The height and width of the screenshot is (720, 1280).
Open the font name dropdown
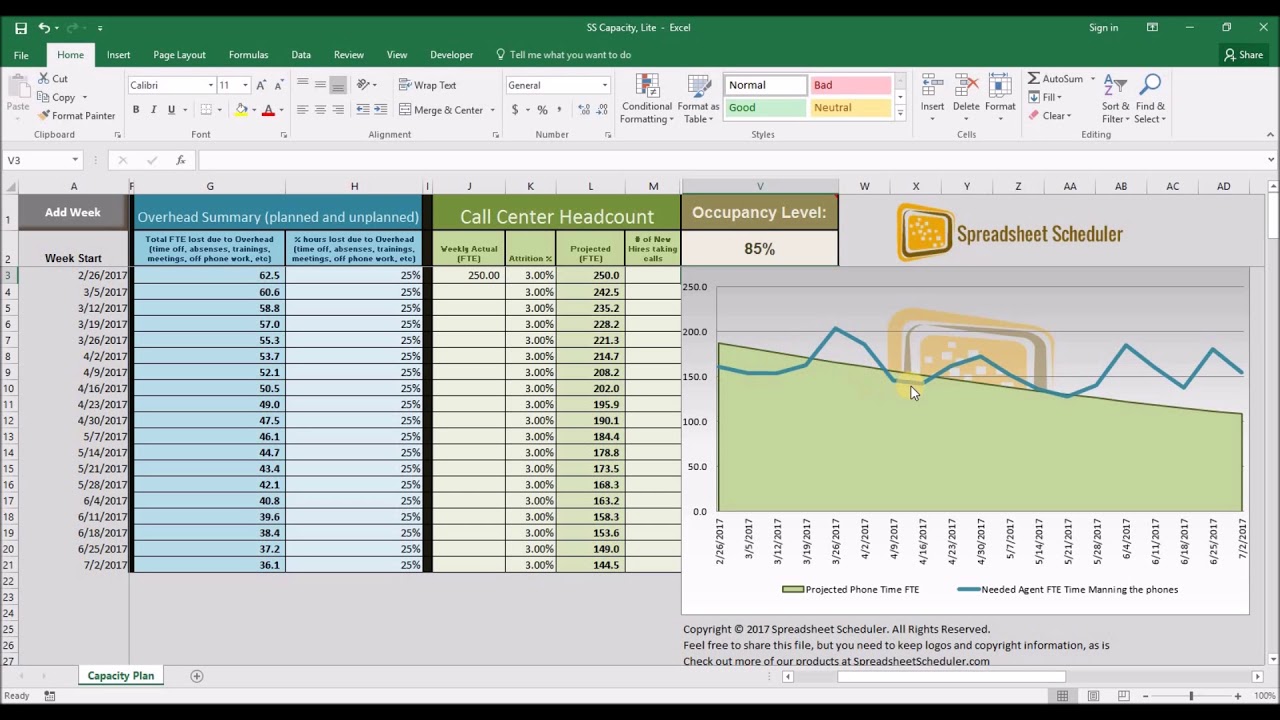tap(211, 85)
